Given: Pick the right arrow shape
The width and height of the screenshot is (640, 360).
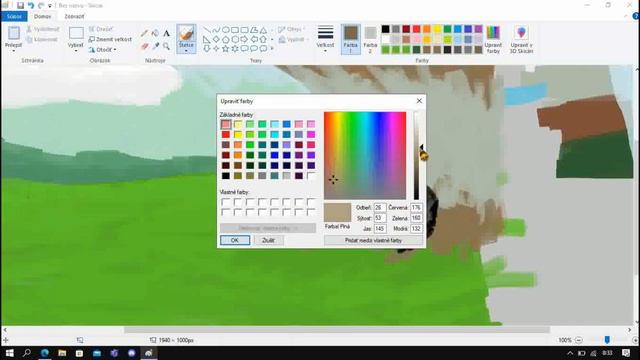Looking at the screenshot, I should point(244,39).
